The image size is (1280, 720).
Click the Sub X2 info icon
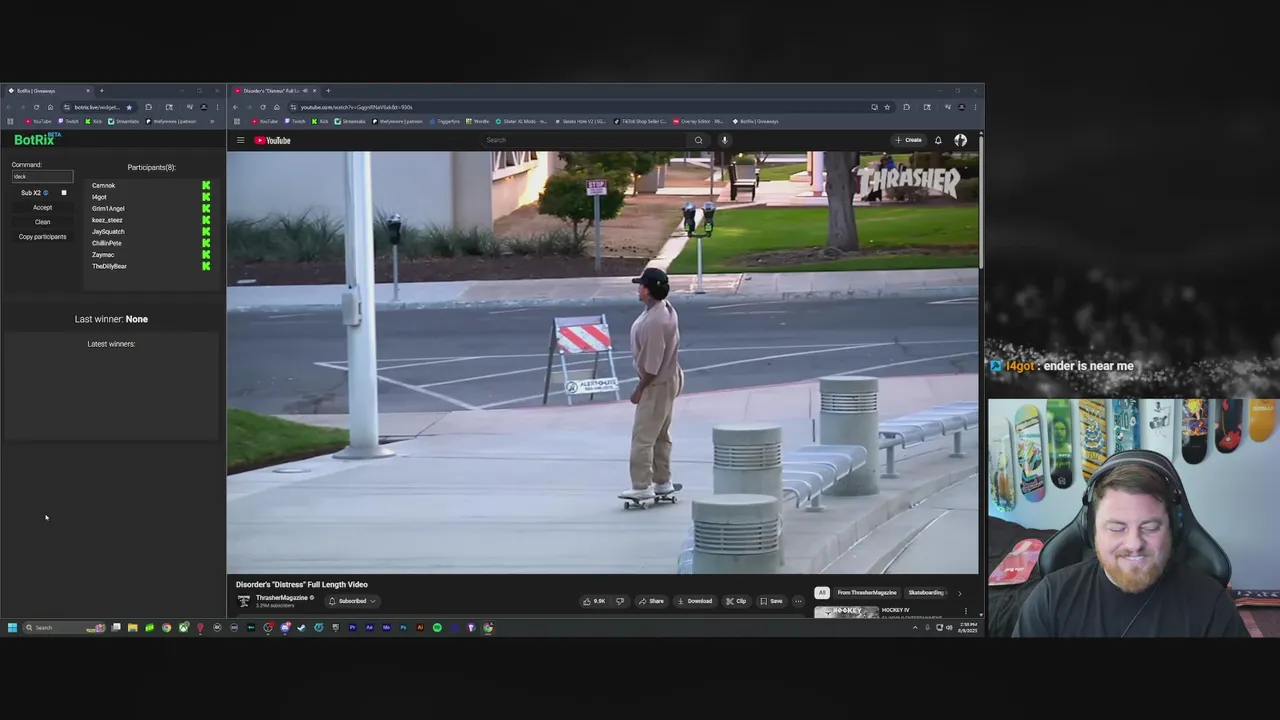pyautogui.click(x=45, y=193)
